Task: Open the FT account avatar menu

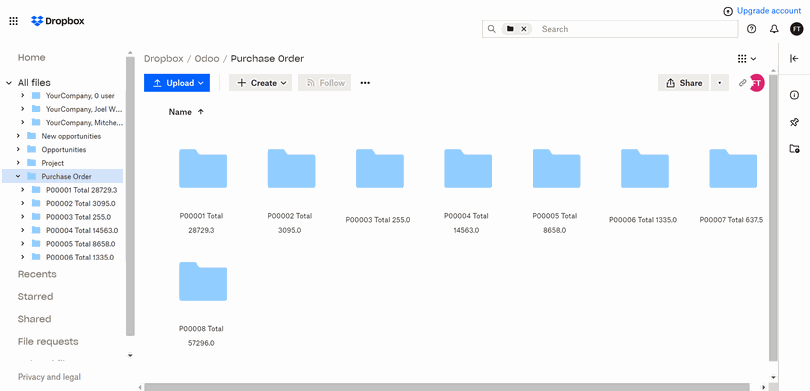Action: [x=797, y=29]
